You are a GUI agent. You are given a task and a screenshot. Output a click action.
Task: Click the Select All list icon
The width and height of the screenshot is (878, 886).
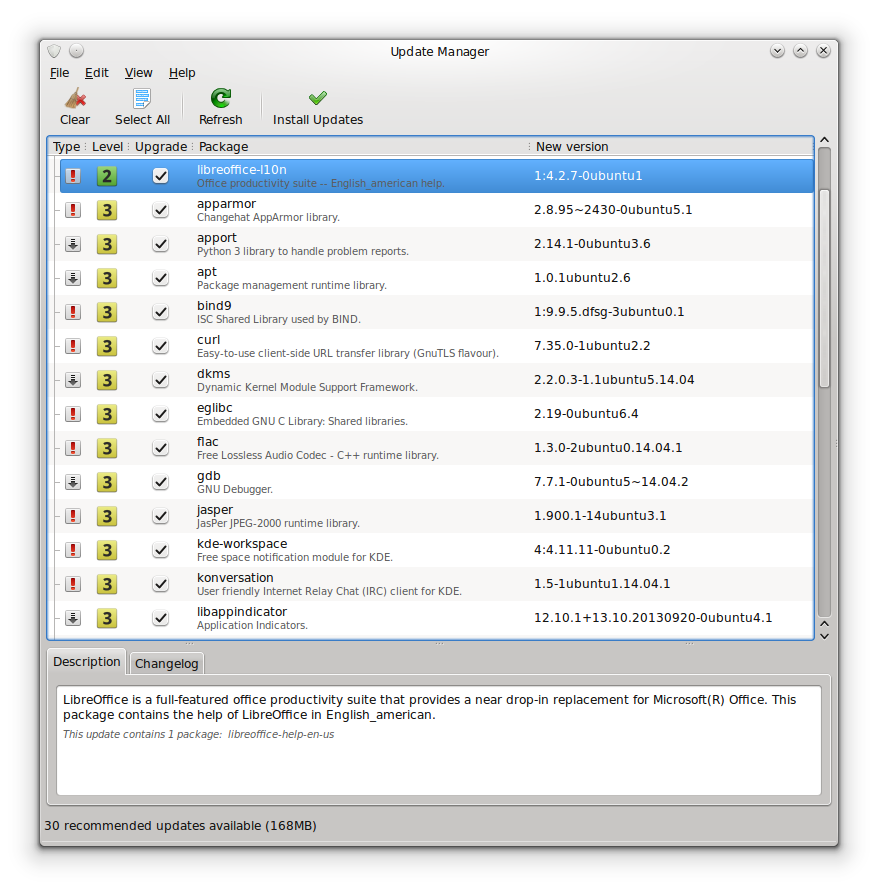pos(142,99)
